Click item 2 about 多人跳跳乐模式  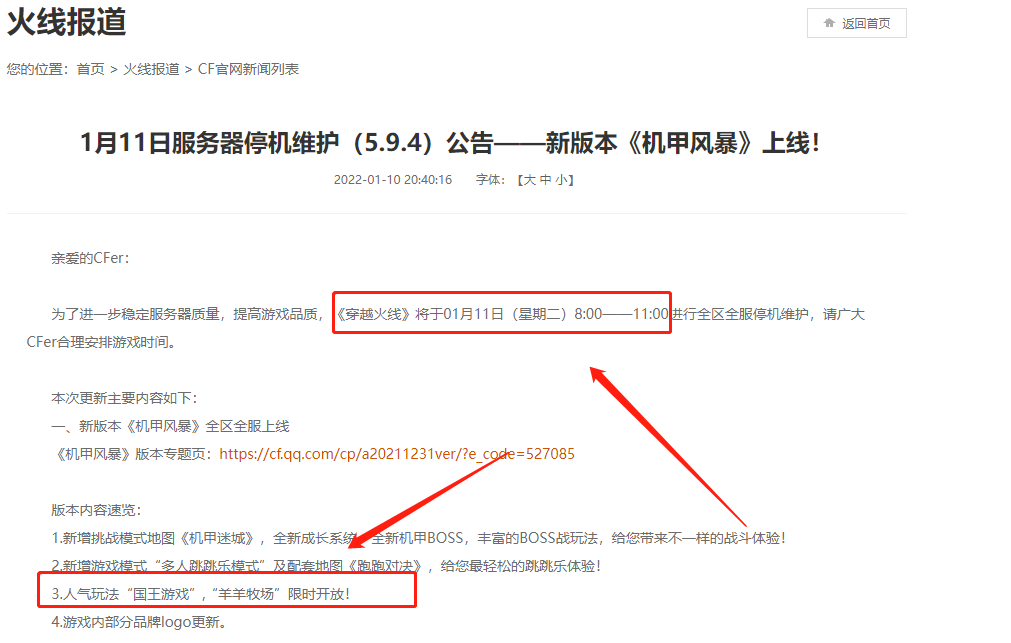pos(326,566)
